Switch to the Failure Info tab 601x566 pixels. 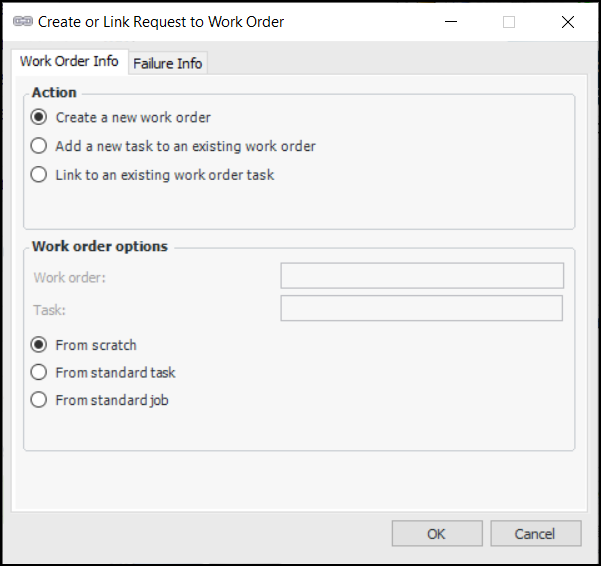tap(168, 63)
